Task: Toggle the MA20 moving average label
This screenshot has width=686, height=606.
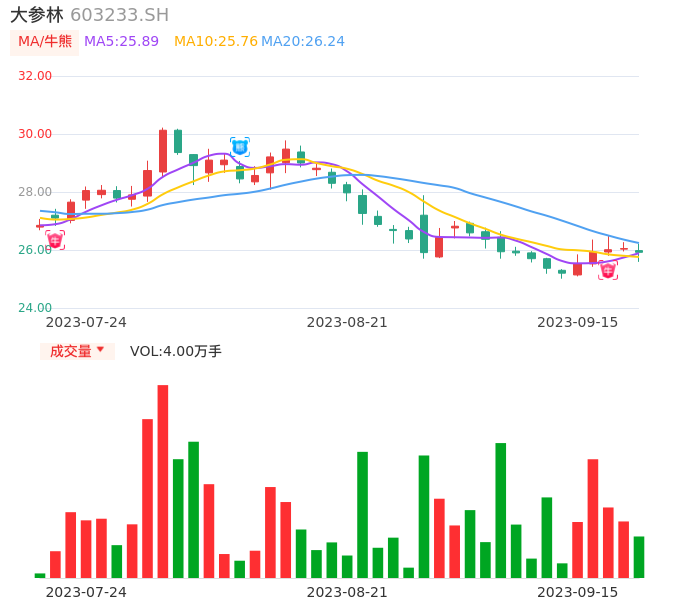Action: pyautogui.click(x=303, y=42)
